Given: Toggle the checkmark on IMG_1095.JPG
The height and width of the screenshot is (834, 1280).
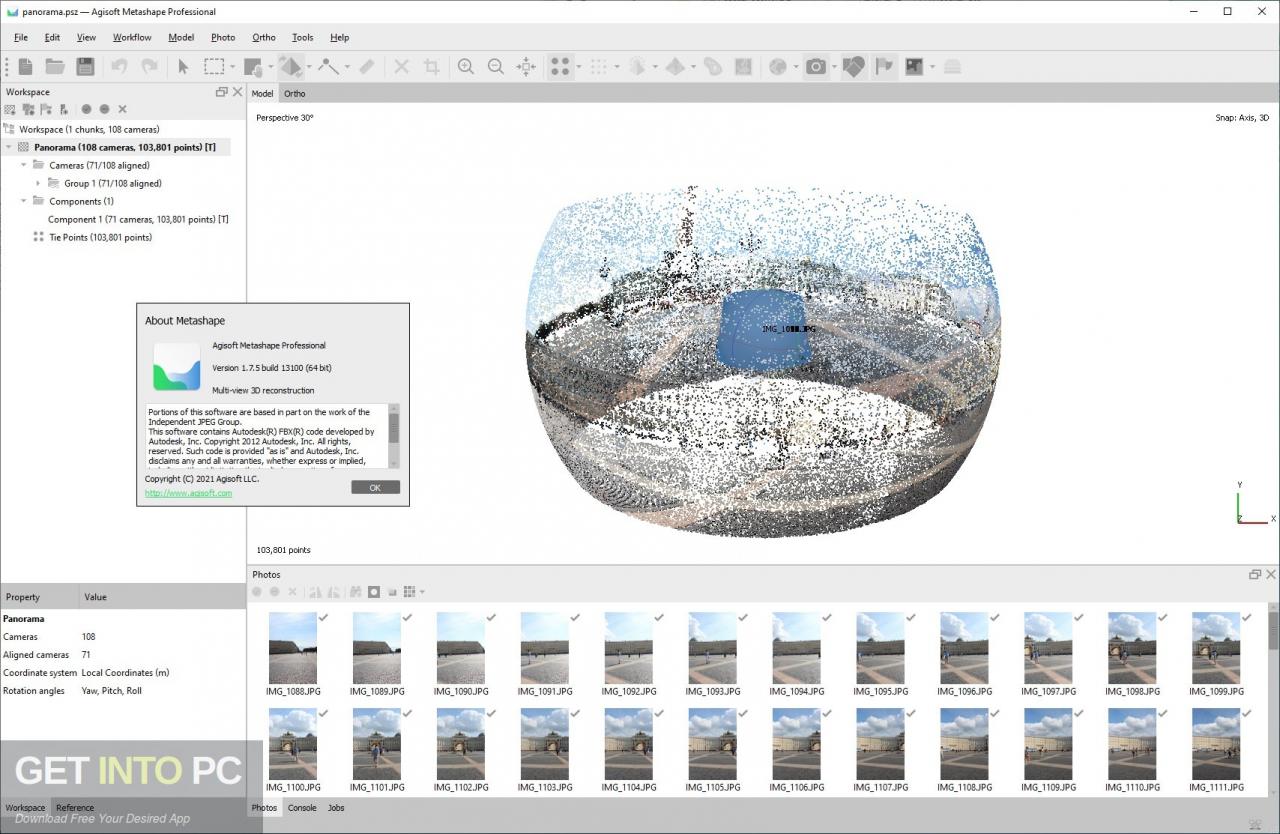Looking at the screenshot, I should (911, 618).
